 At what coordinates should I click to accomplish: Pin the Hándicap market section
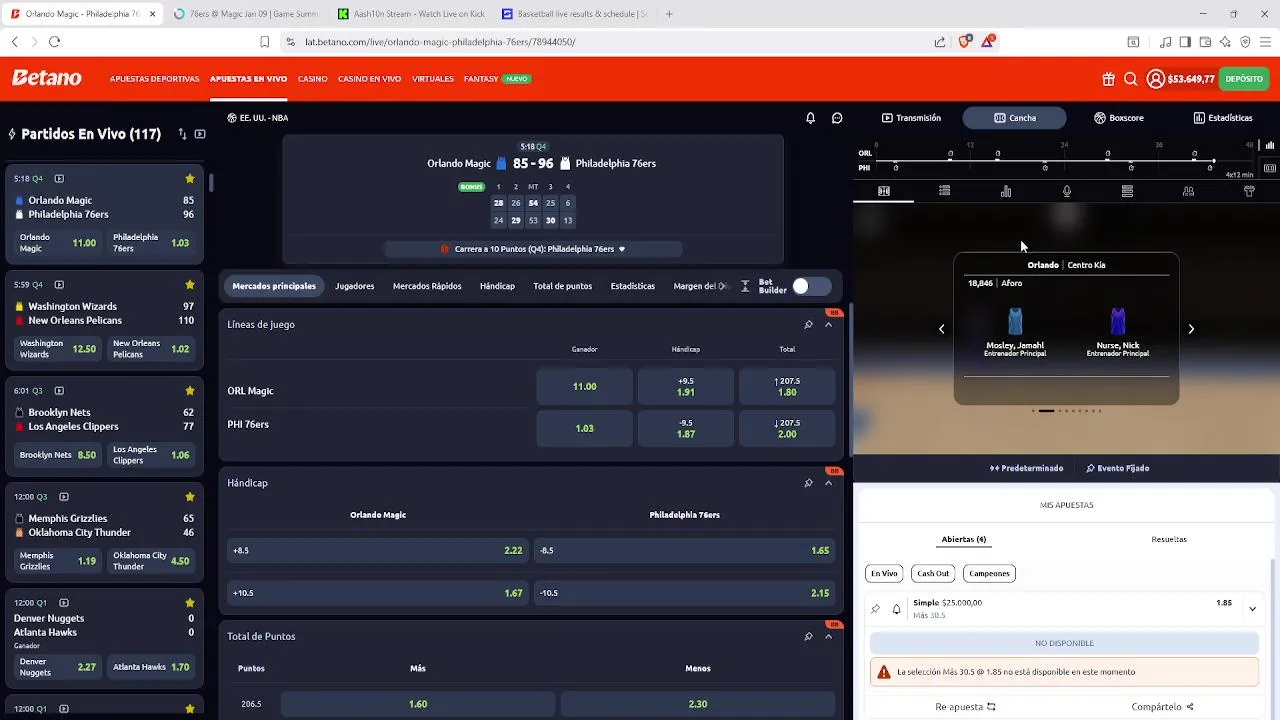tap(808, 483)
